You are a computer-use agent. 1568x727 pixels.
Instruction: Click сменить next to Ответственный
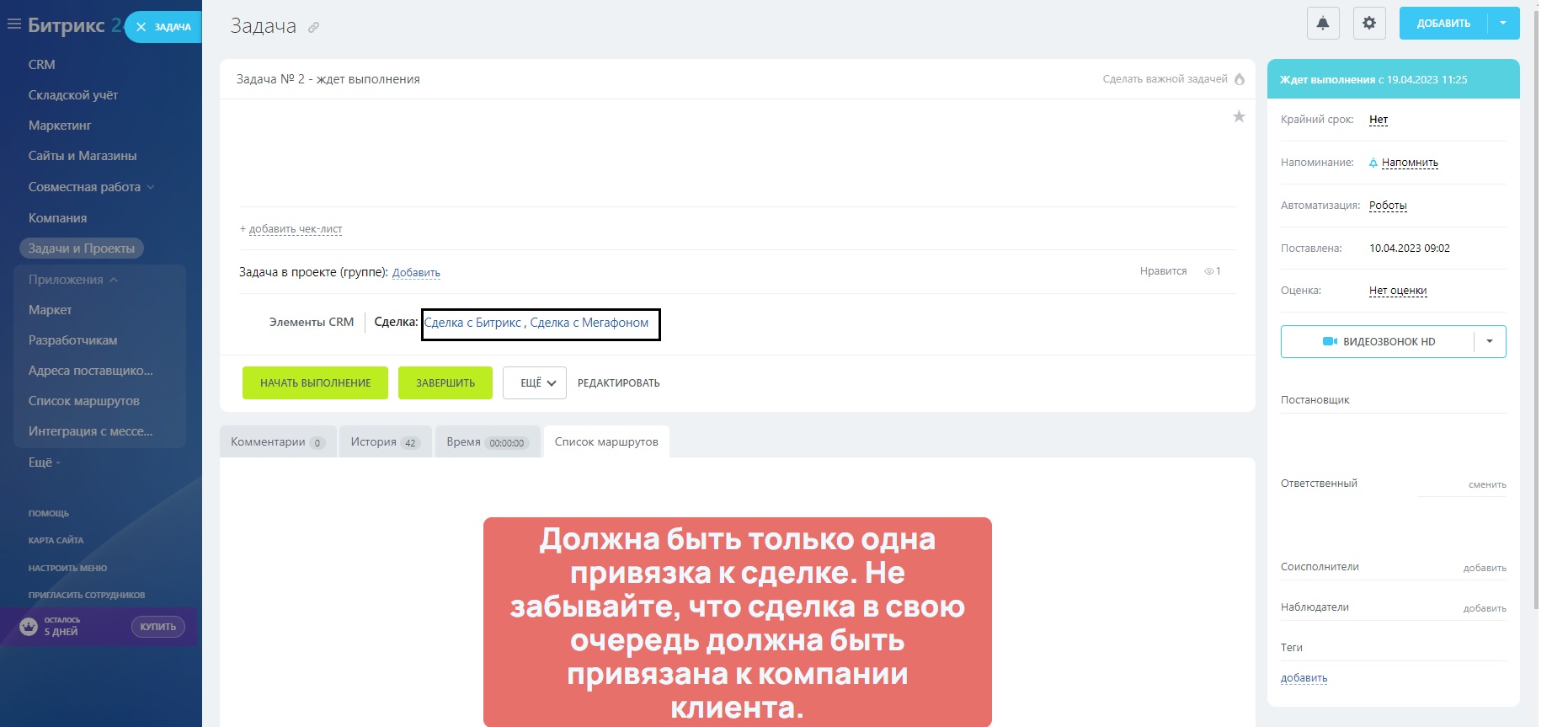[x=1487, y=484]
